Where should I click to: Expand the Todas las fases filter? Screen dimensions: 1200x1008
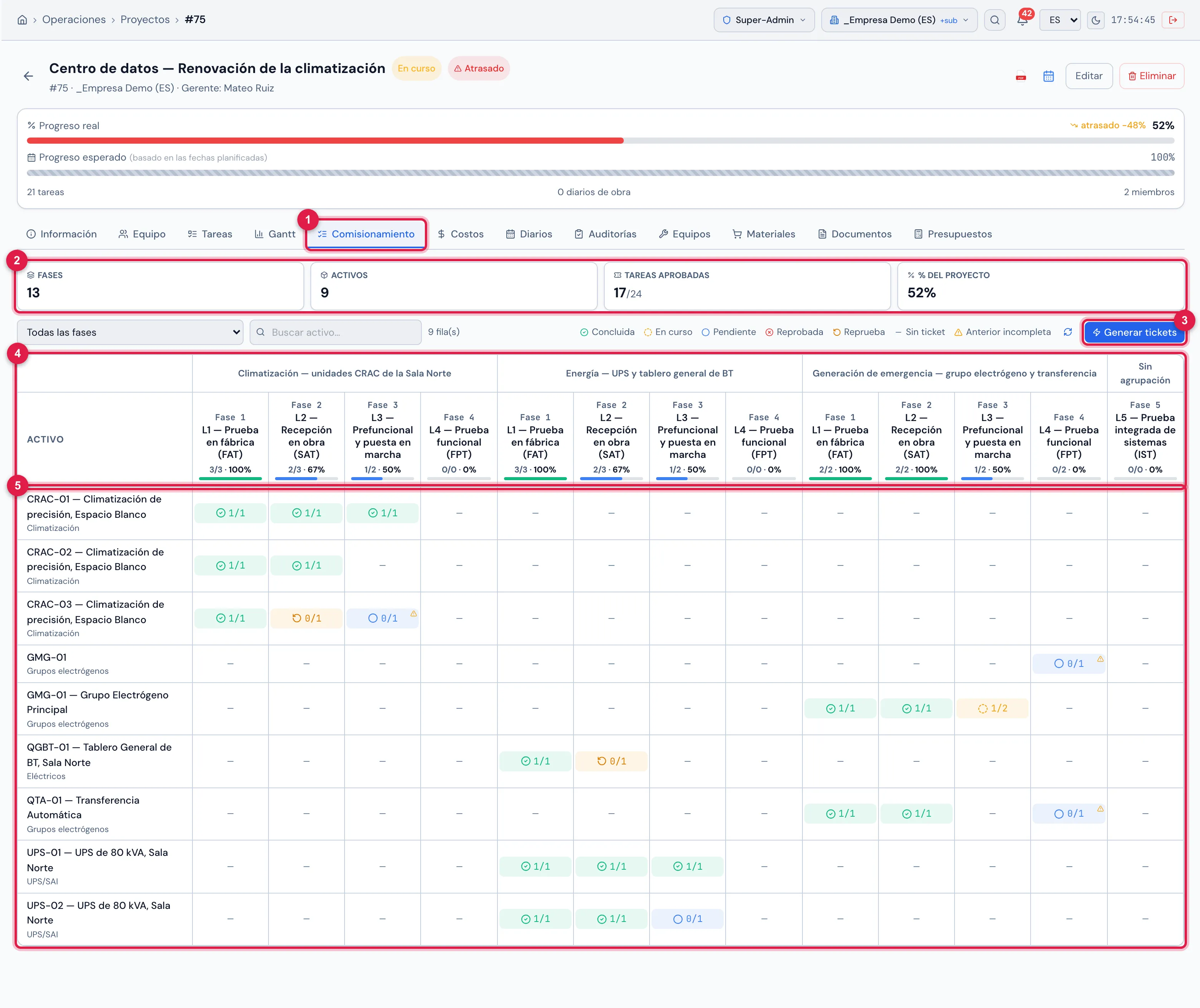point(130,332)
